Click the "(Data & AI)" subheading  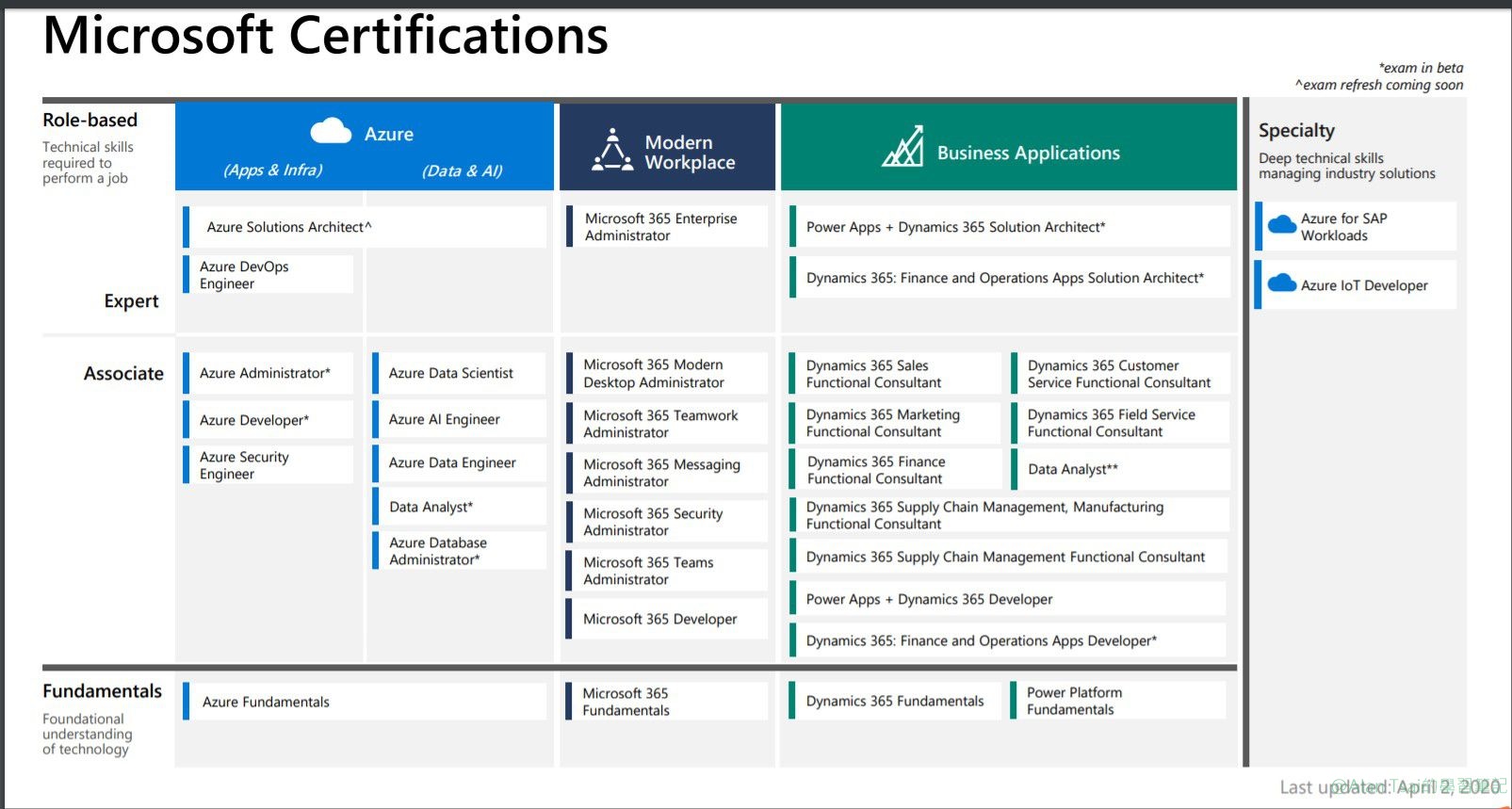click(x=463, y=171)
